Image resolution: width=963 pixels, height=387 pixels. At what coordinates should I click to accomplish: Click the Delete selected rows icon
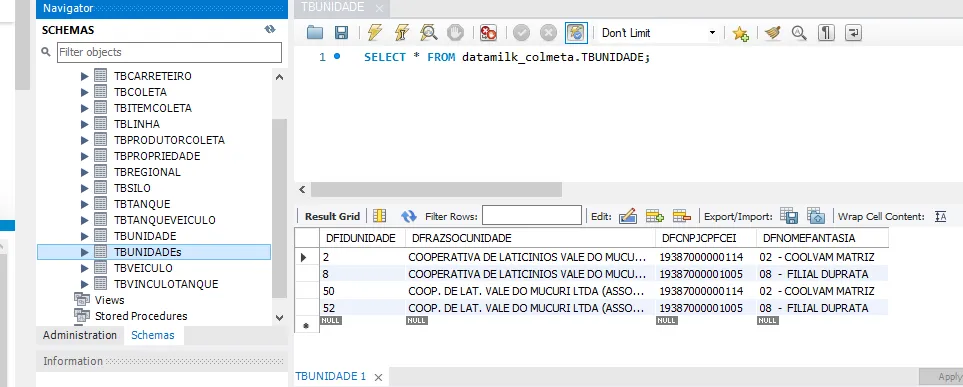(x=682, y=216)
